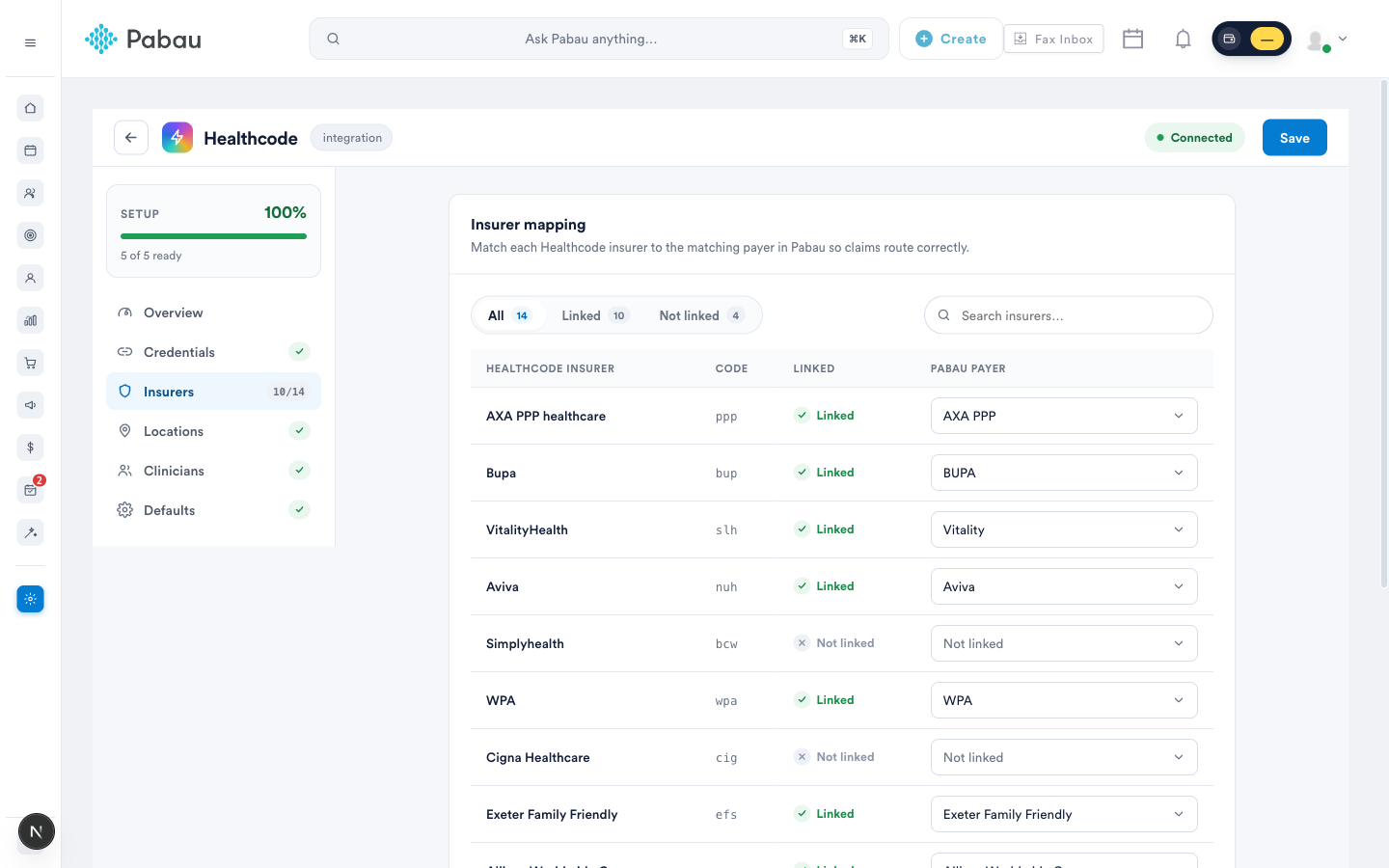Open the calendar icon in top bar
Screen dimensions: 1389x868
click(1132, 39)
